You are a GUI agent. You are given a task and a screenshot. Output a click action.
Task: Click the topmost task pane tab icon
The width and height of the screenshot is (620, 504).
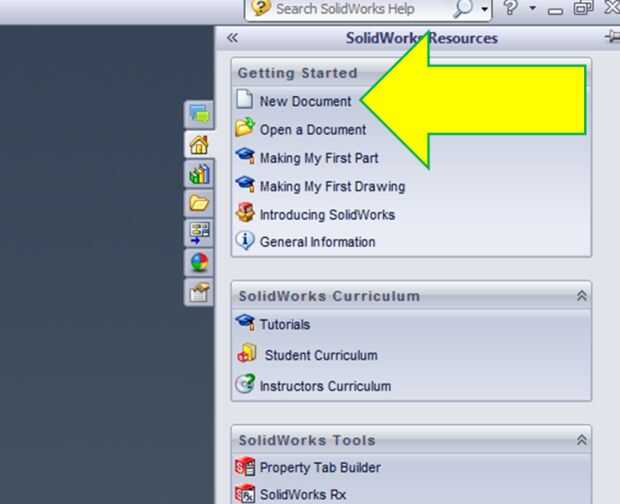click(199, 115)
